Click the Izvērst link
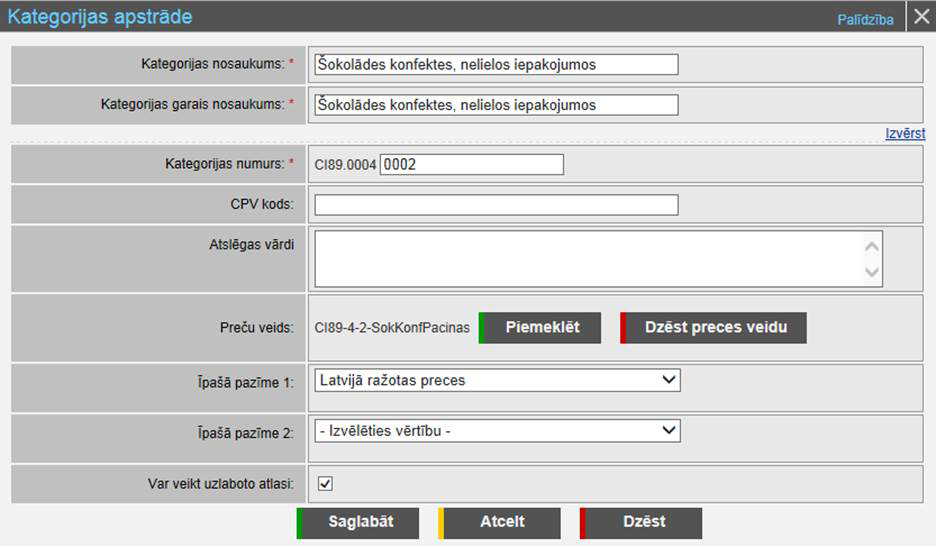 pos(904,133)
